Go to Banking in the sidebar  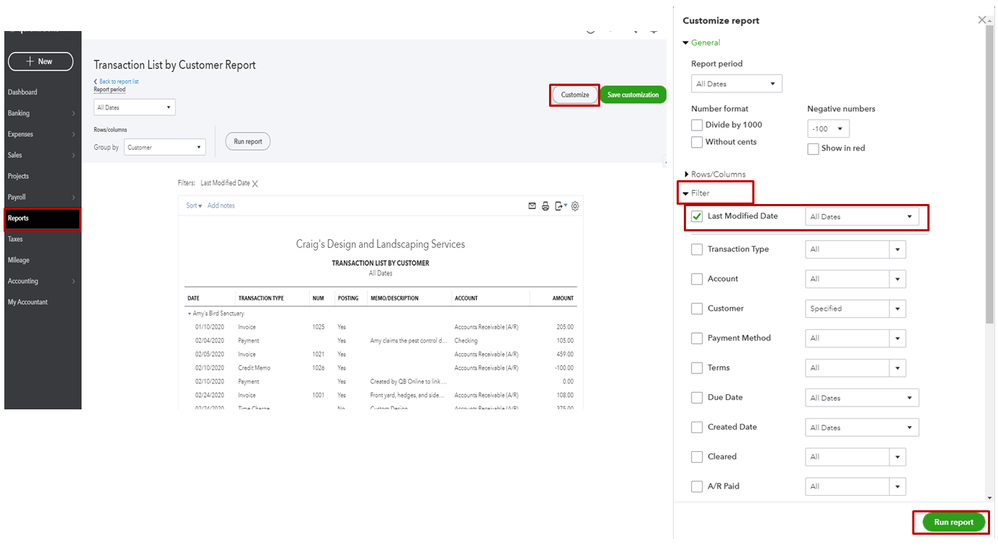click(42, 113)
